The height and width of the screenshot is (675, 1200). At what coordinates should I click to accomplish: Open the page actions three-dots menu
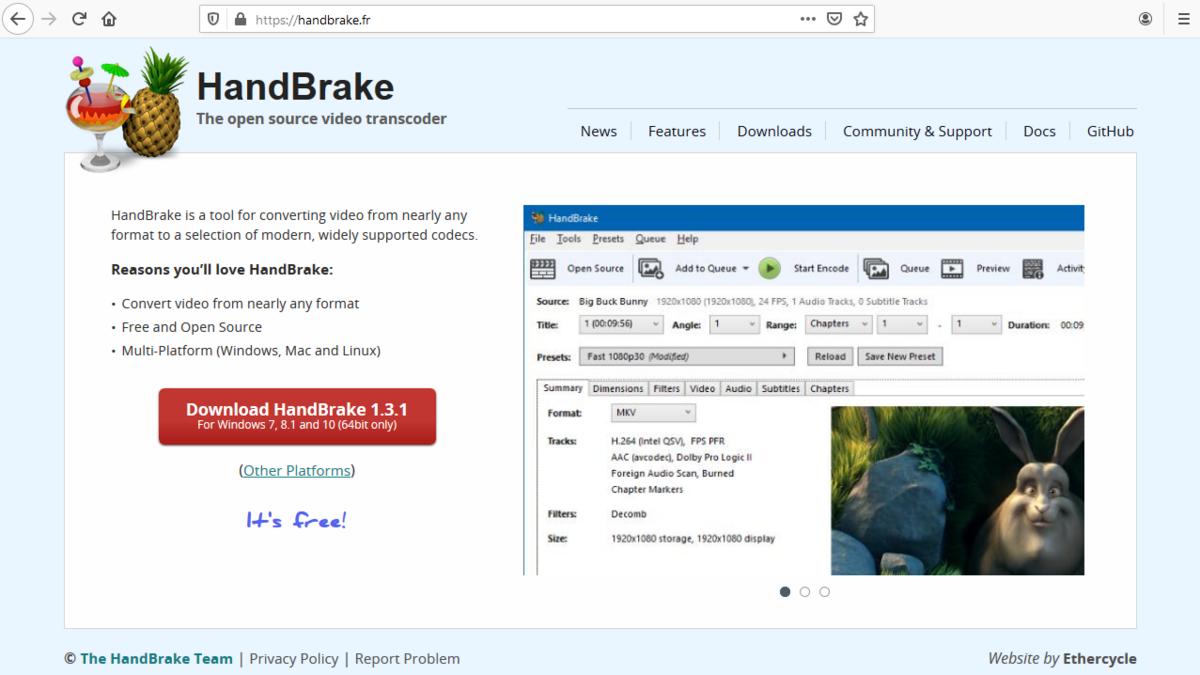[x=808, y=19]
